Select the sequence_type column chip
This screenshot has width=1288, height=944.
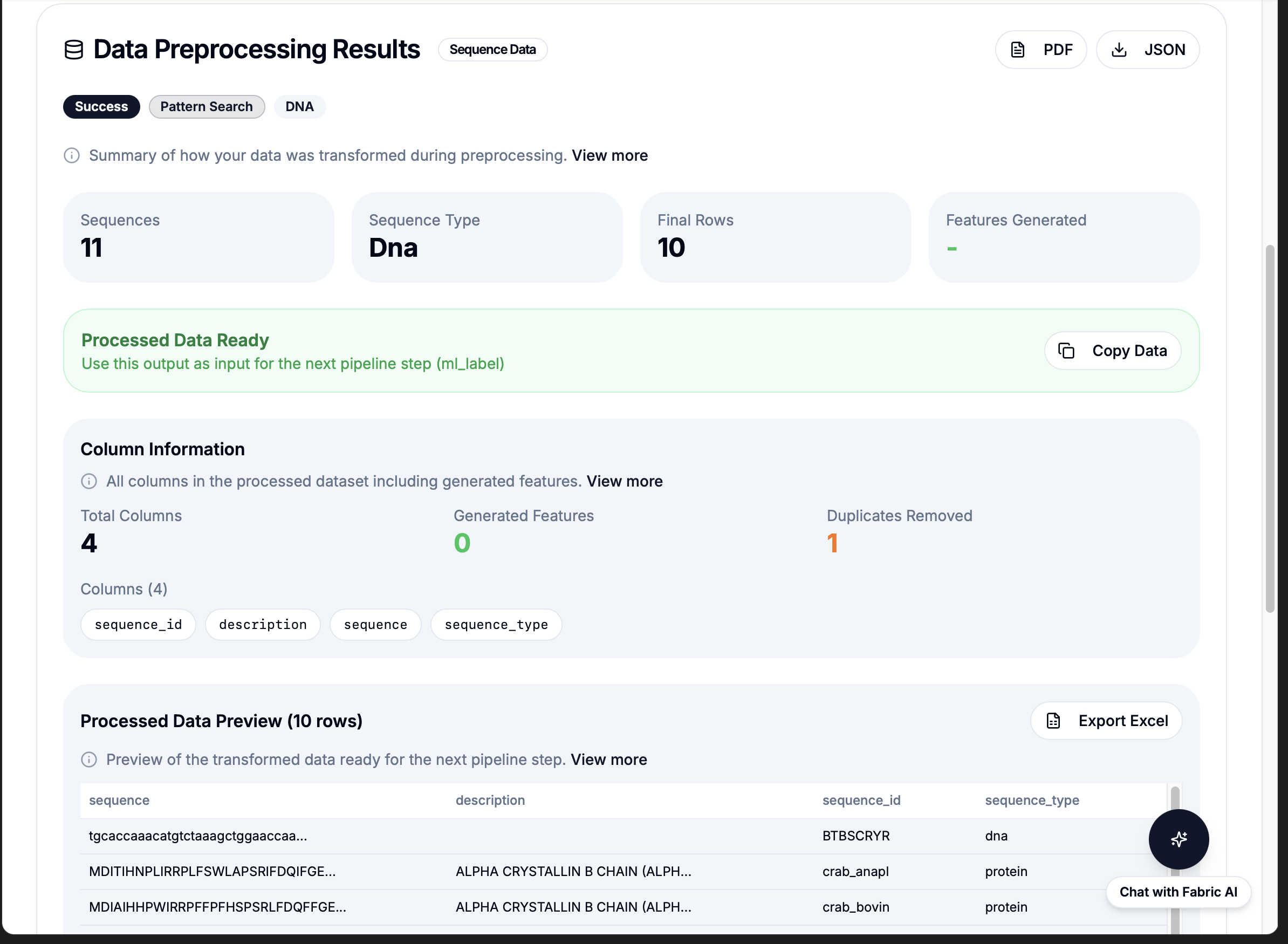(496, 625)
